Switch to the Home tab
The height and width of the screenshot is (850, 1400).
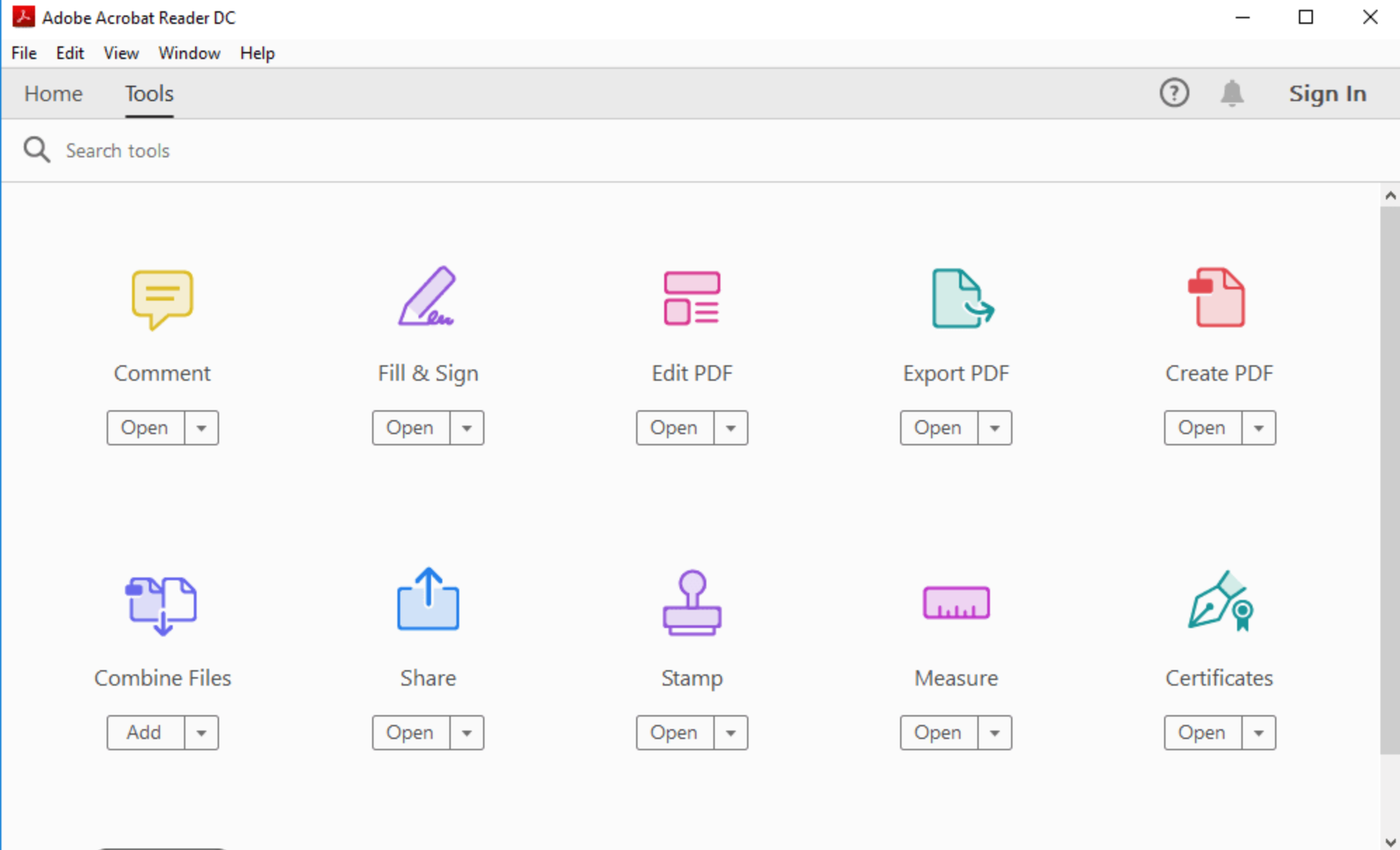[x=53, y=93]
